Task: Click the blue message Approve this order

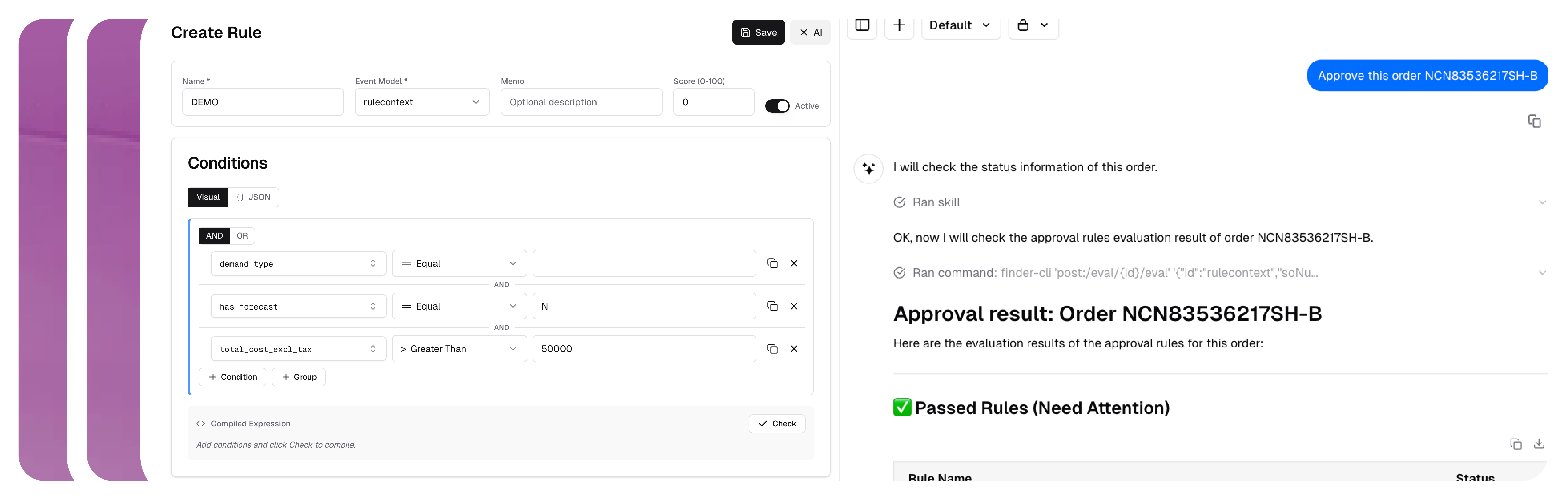Action: coord(1427,75)
